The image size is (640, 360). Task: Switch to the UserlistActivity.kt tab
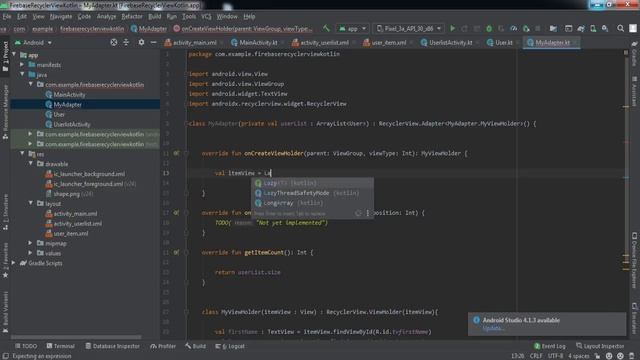(450, 42)
